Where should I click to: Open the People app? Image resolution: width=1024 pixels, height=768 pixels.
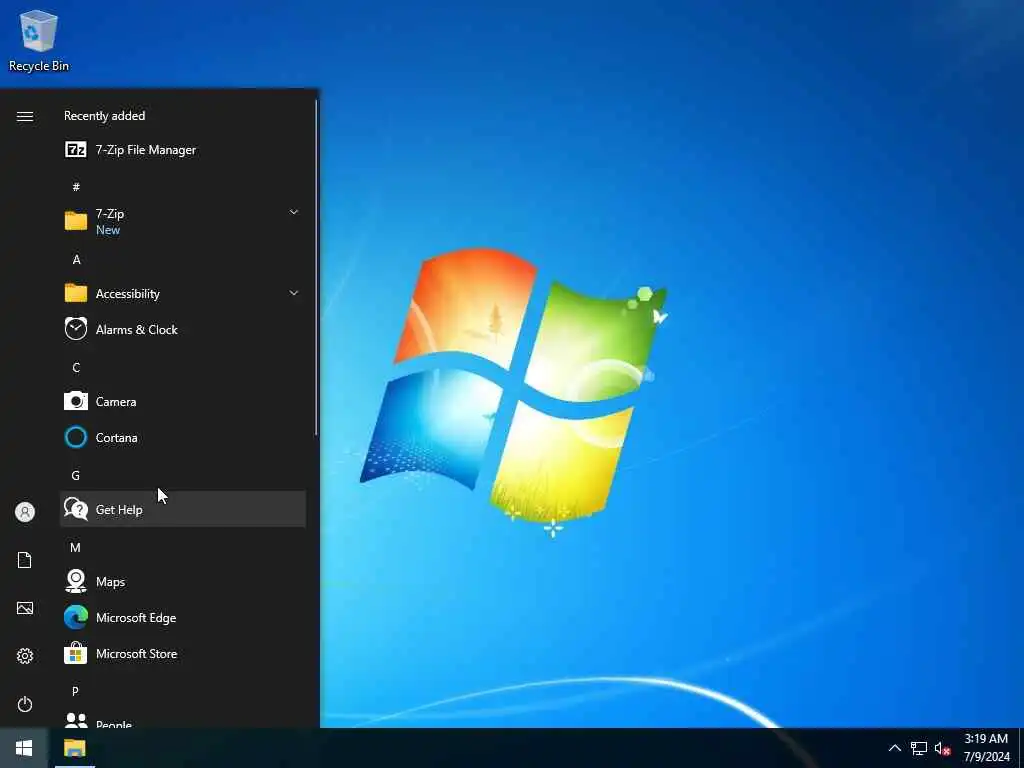click(183, 720)
